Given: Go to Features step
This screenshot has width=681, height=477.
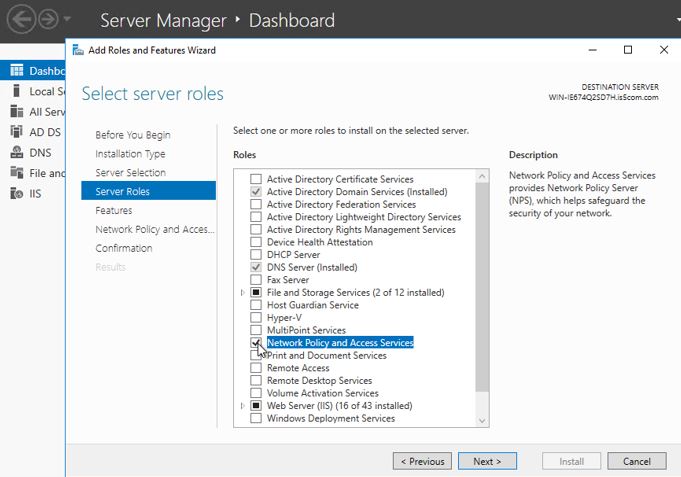Looking at the screenshot, I should click(114, 210).
